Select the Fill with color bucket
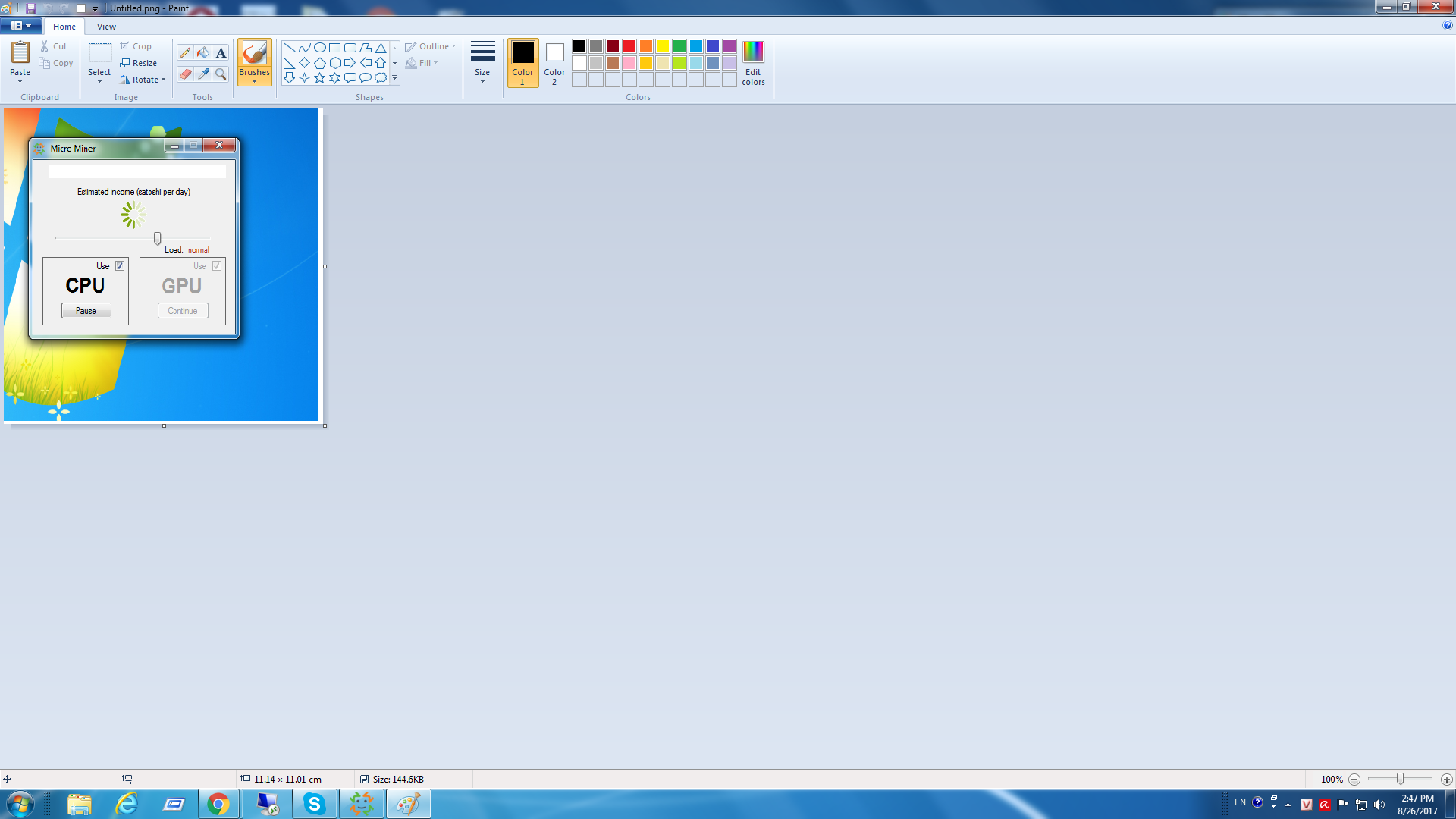 coord(203,53)
